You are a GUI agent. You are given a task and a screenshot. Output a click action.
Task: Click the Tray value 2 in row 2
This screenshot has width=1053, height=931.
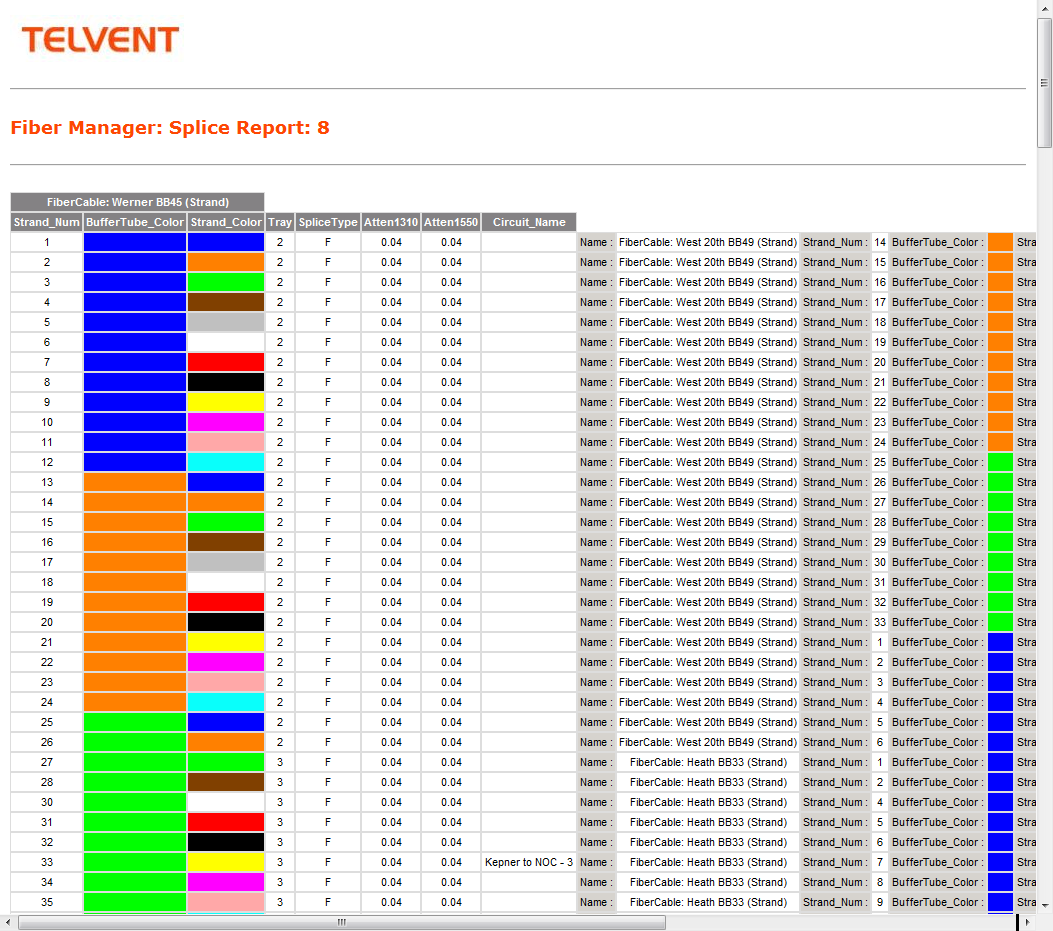pyautogui.click(x=279, y=262)
